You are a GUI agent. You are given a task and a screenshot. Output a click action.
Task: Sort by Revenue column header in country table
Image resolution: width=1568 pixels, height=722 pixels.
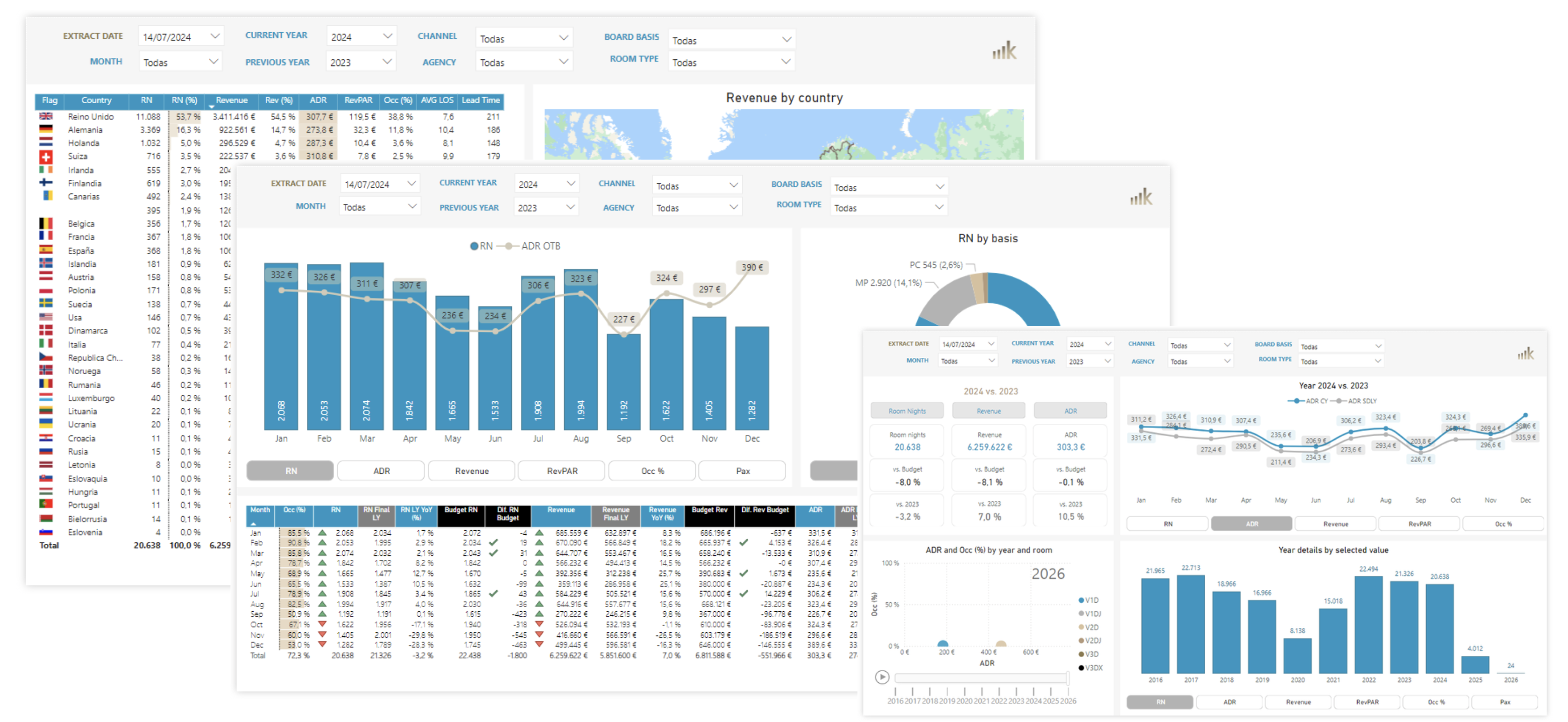[231, 101]
